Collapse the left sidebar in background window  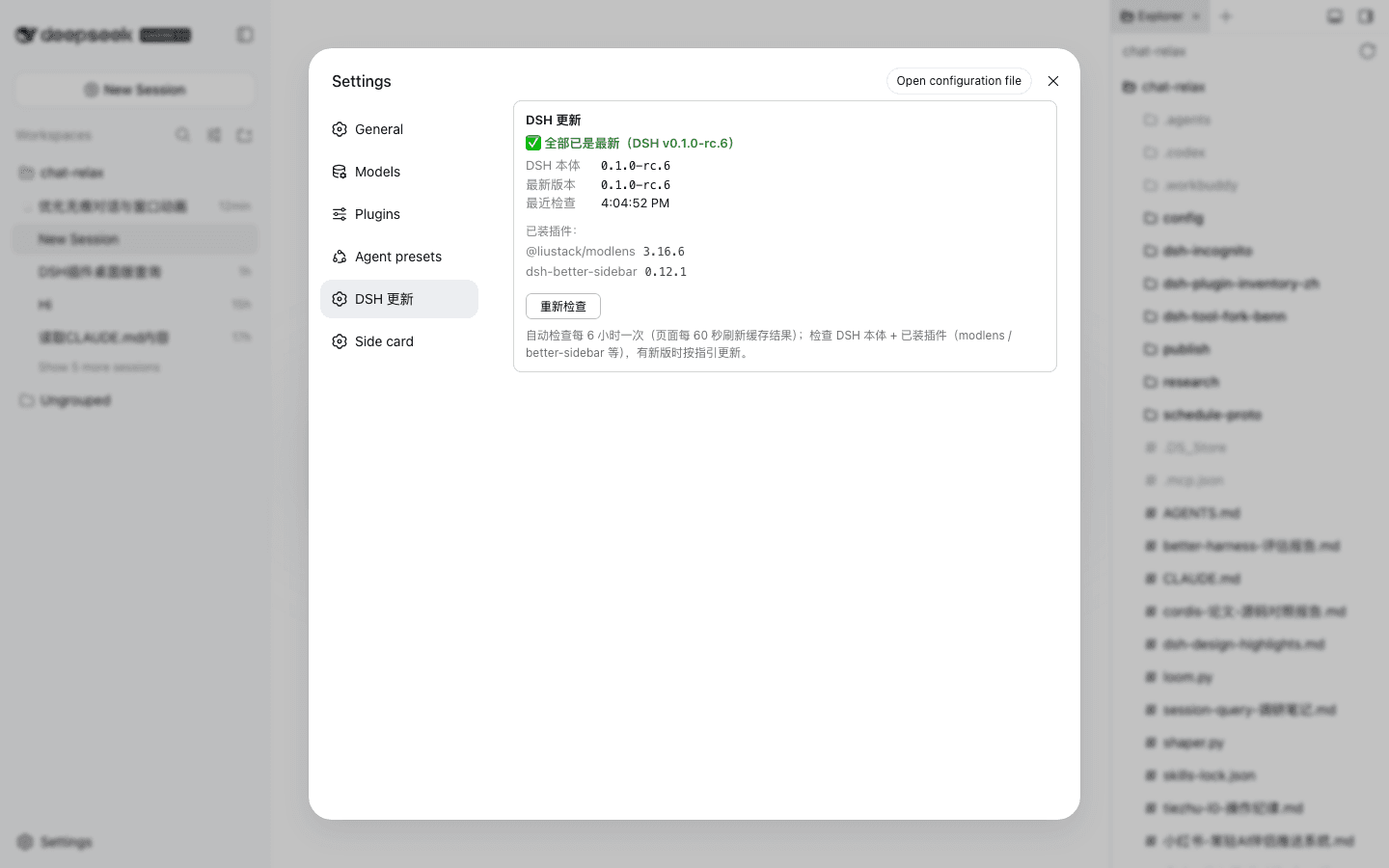(x=245, y=35)
